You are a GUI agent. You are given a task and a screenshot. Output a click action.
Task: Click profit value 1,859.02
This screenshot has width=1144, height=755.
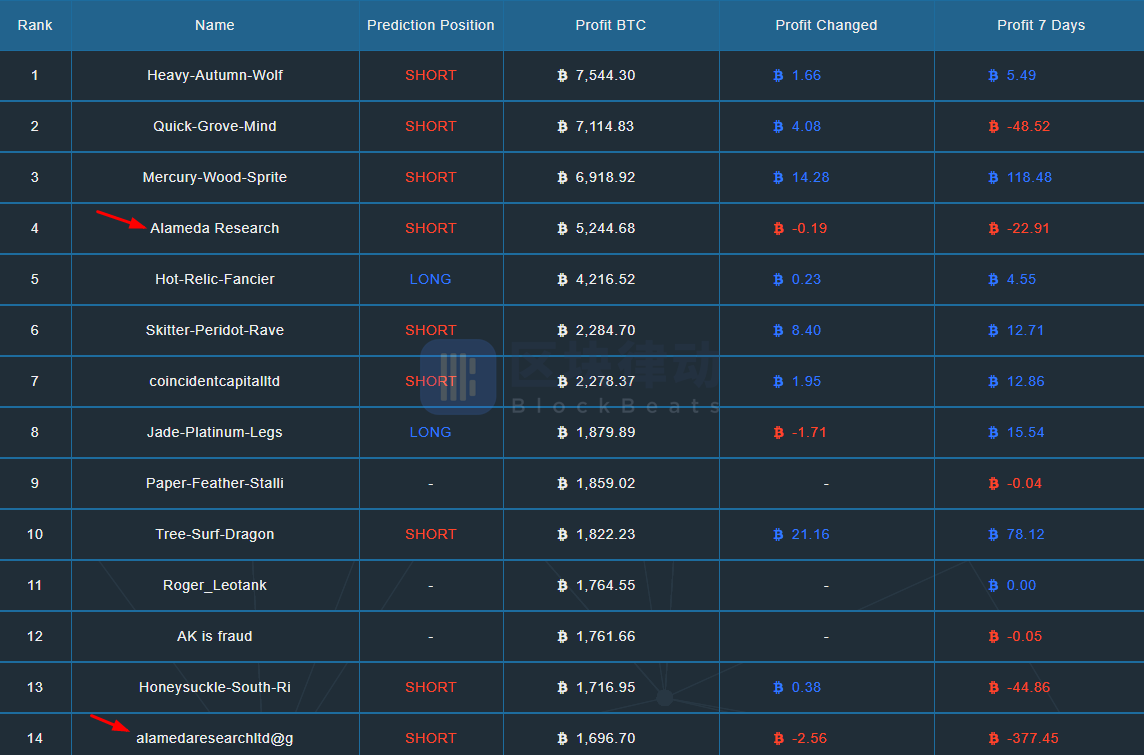pos(605,484)
